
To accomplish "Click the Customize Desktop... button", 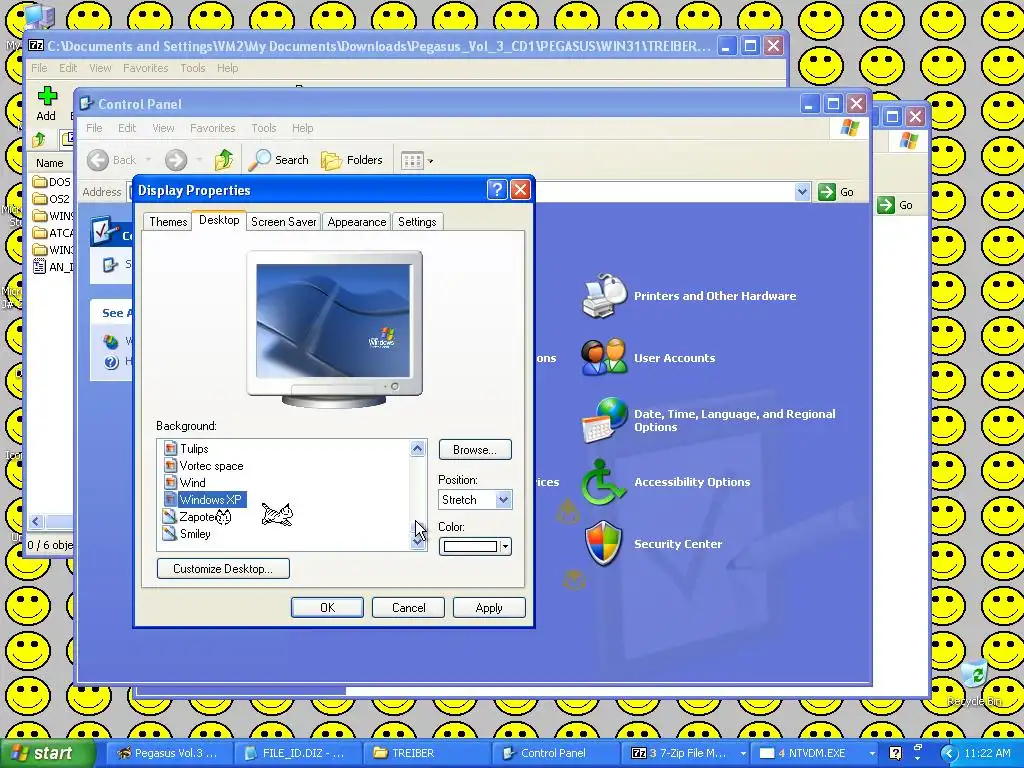I will tap(223, 568).
